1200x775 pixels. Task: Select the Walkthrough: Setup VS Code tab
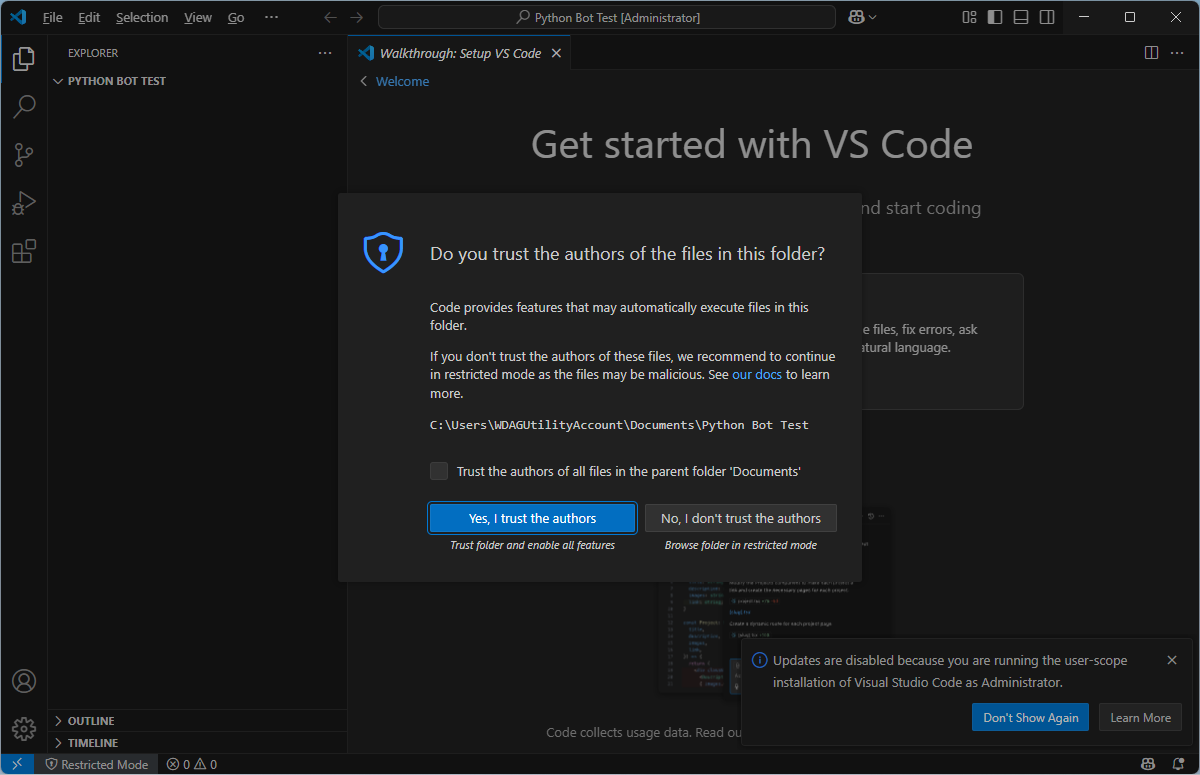[460, 53]
